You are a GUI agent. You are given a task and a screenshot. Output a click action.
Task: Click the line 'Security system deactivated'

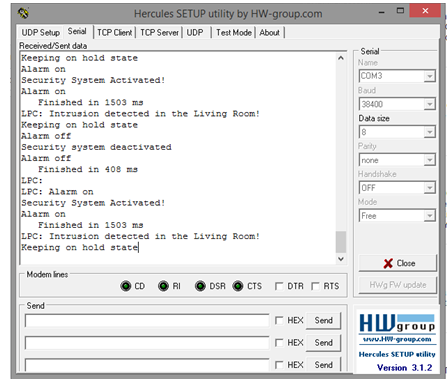coord(96,147)
